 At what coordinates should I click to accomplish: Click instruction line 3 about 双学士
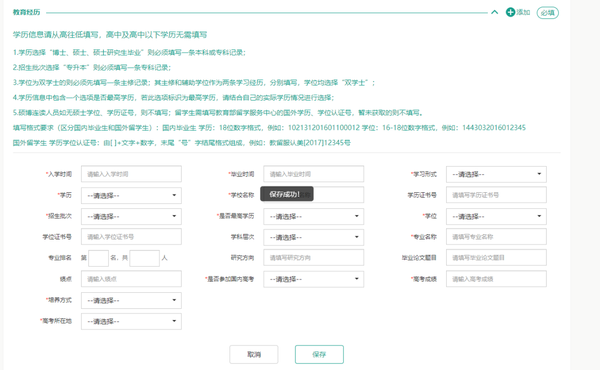pyautogui.click(x=194, y=82)
